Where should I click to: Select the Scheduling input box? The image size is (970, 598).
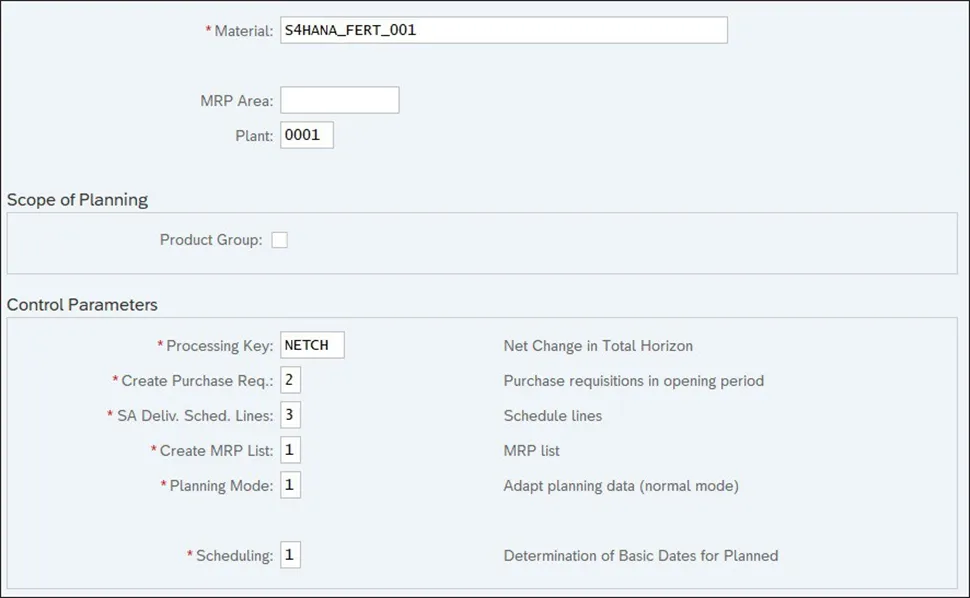pos(290,555)
